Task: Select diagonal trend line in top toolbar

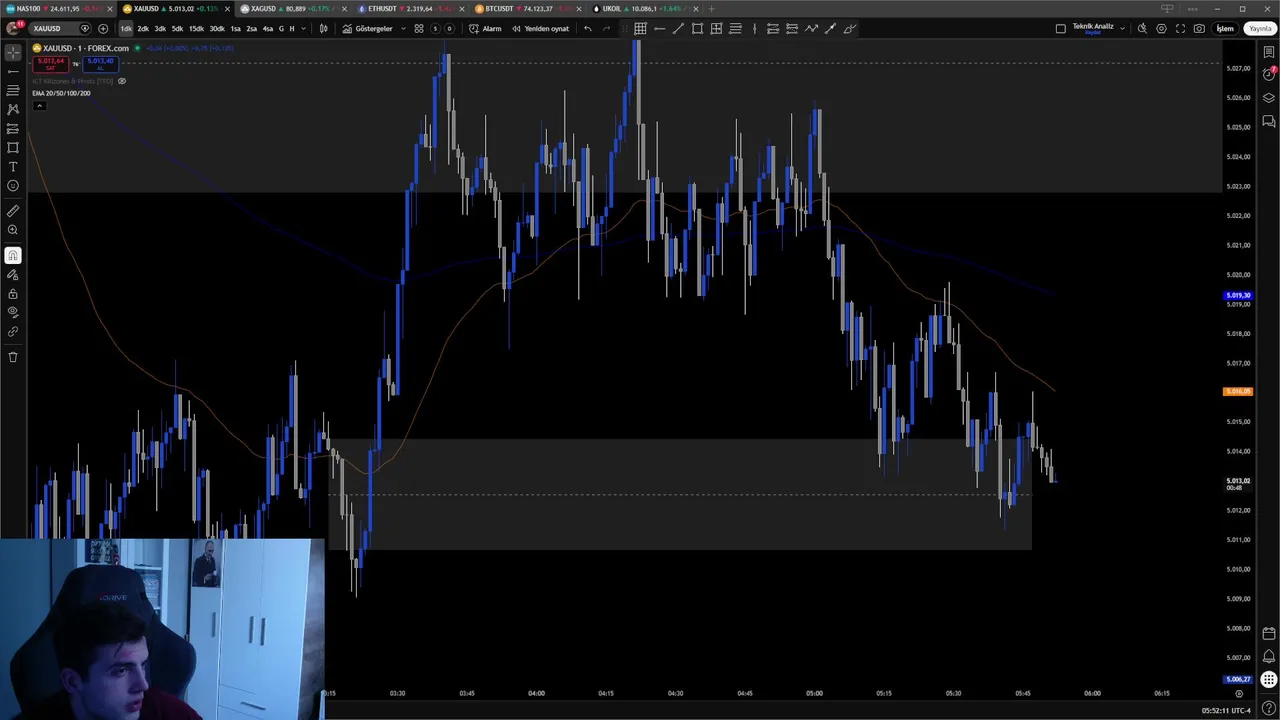Action: (x=678, y=29)
